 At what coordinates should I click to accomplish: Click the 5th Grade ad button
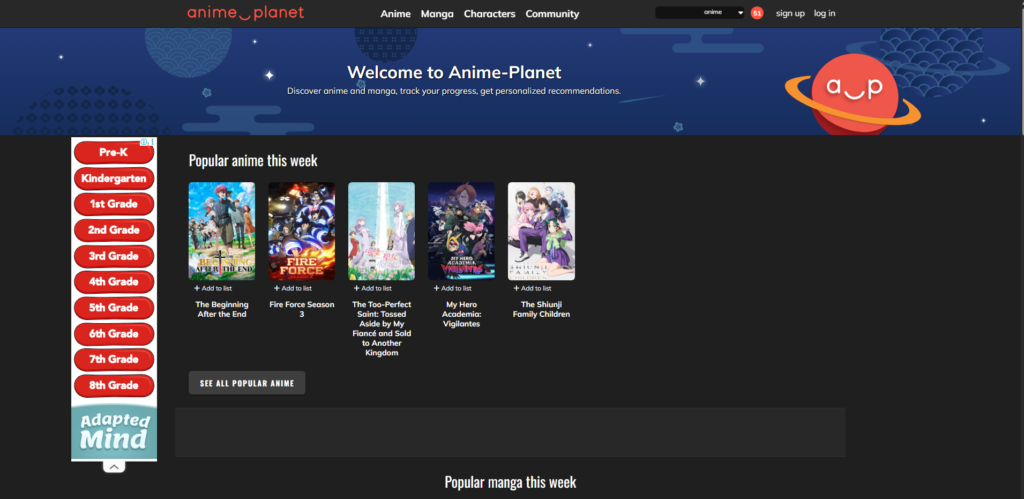click(114, 308)
